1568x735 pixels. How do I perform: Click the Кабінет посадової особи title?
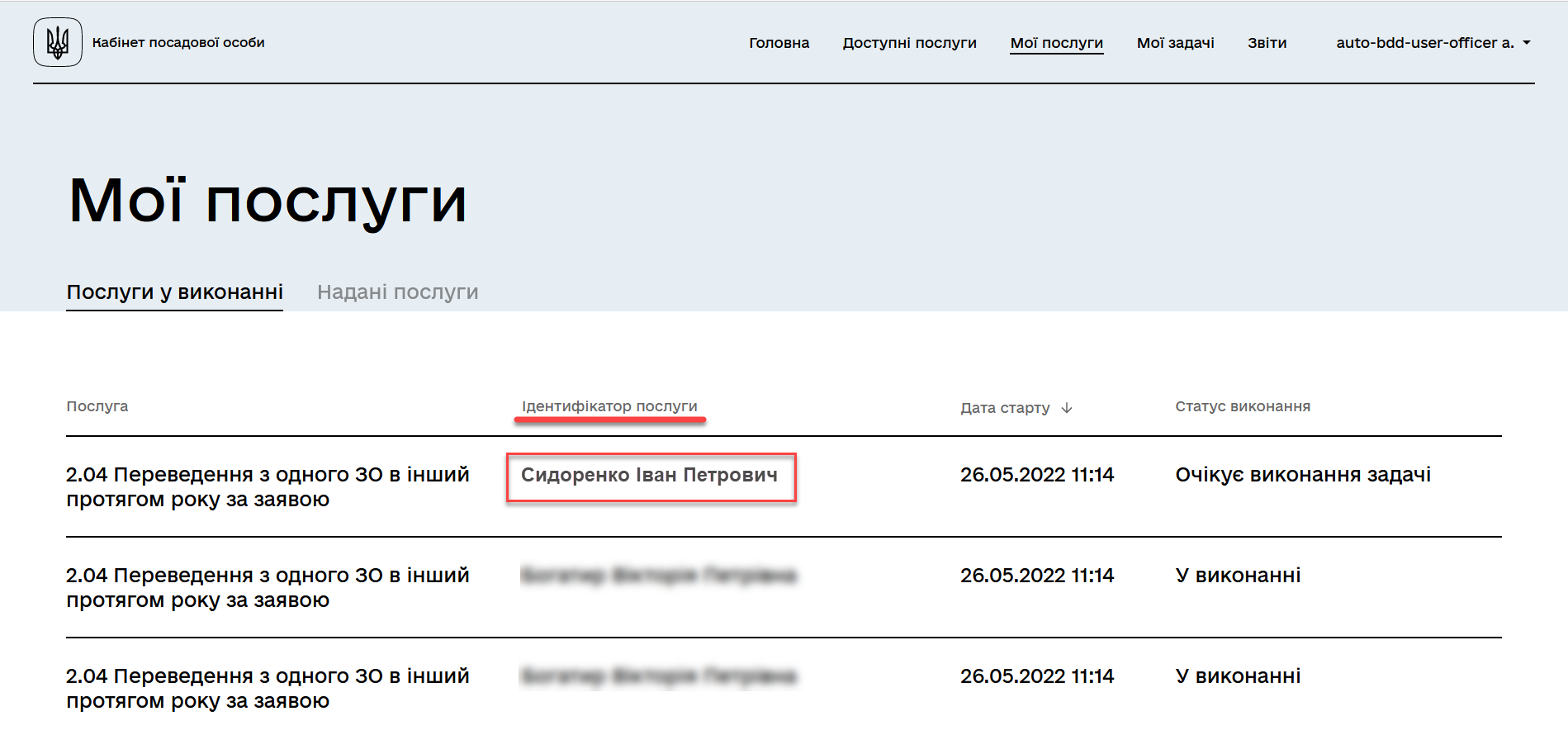click(x=178, y=43)
